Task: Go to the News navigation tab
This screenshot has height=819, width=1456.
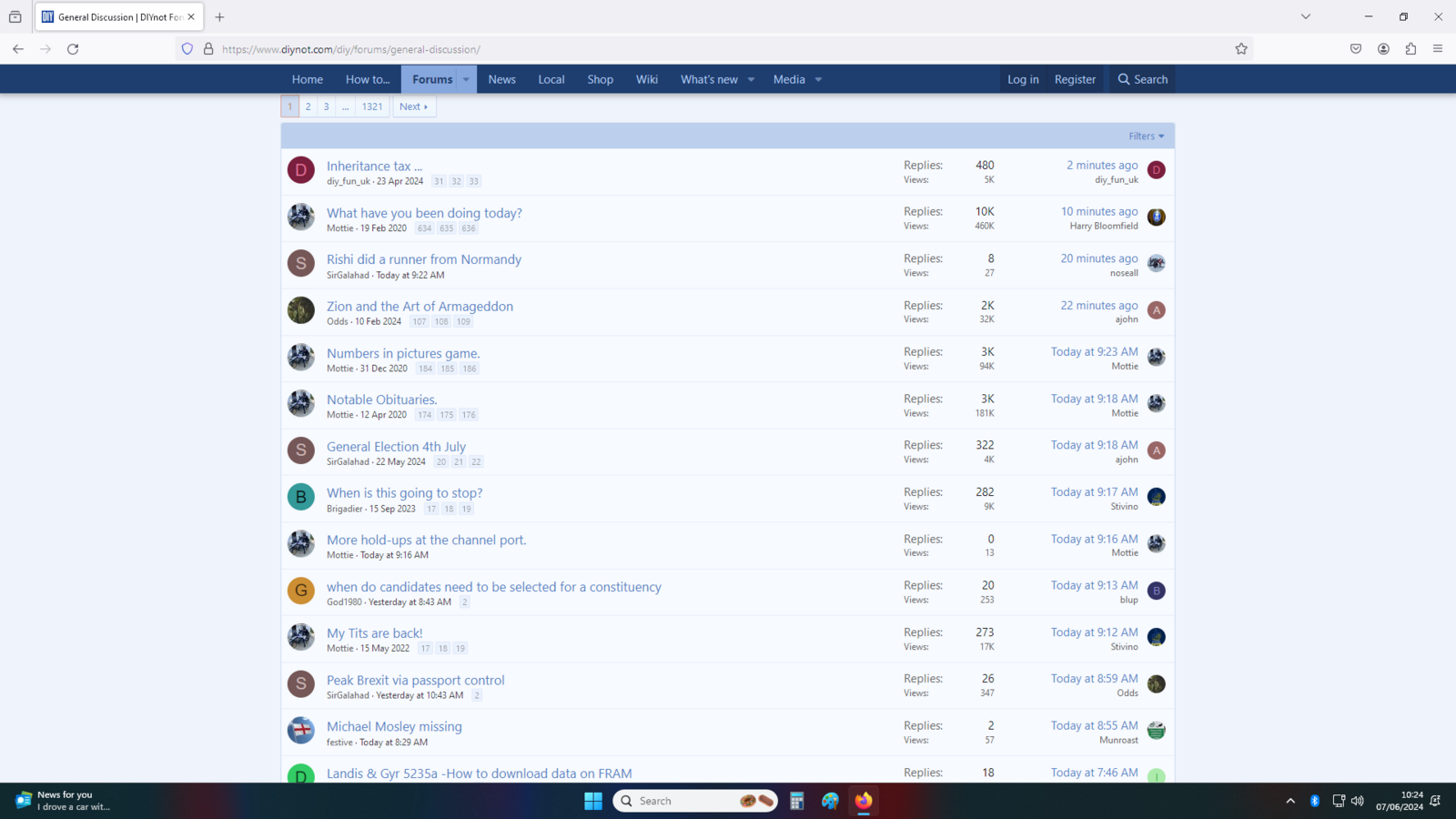Action: (501, 79)
